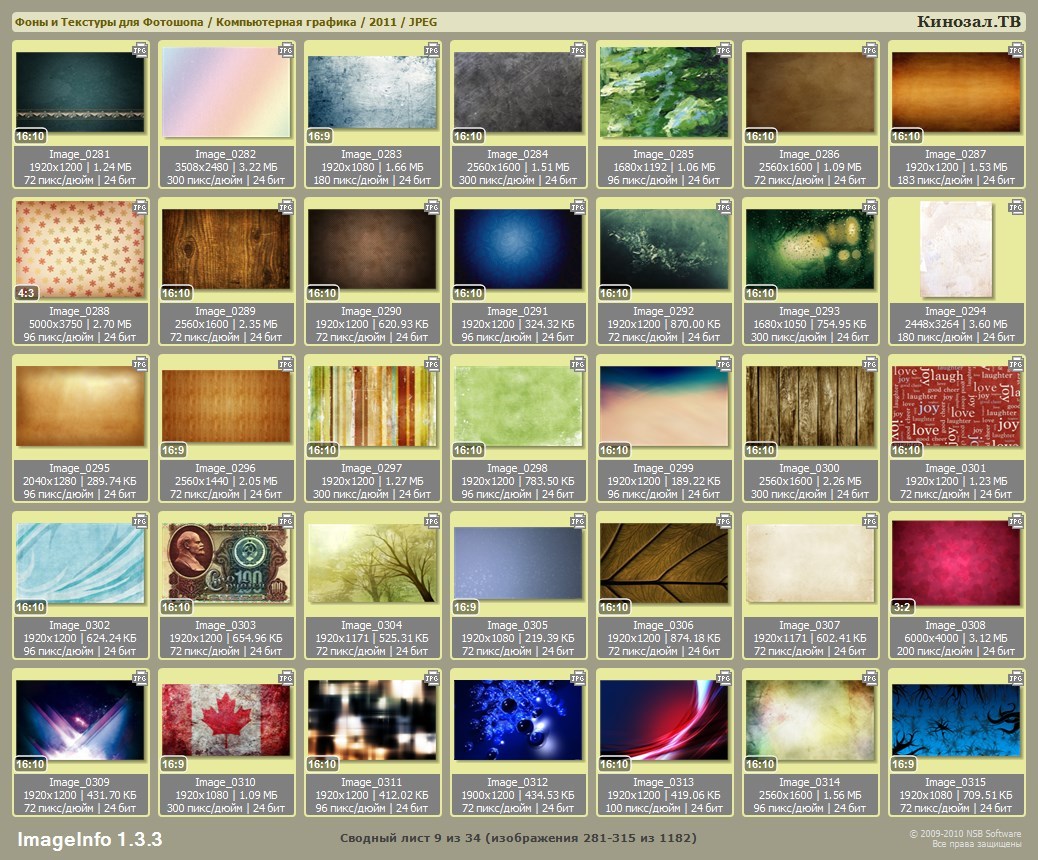Select the leaf veins thumbnail Image_0306
Screen dimensions: 1038x860
point(664,563)
